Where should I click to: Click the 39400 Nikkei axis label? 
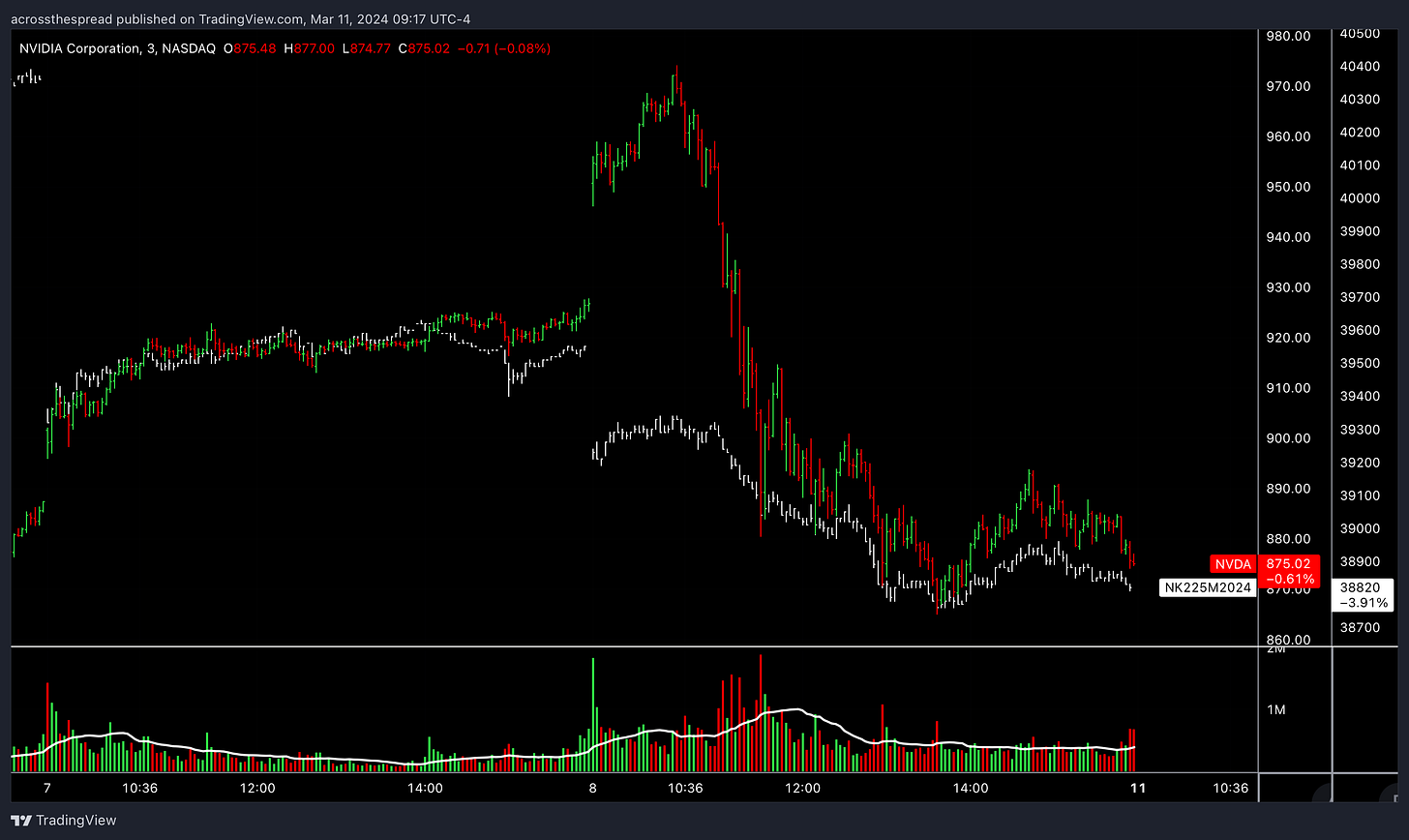[1360, 396]
